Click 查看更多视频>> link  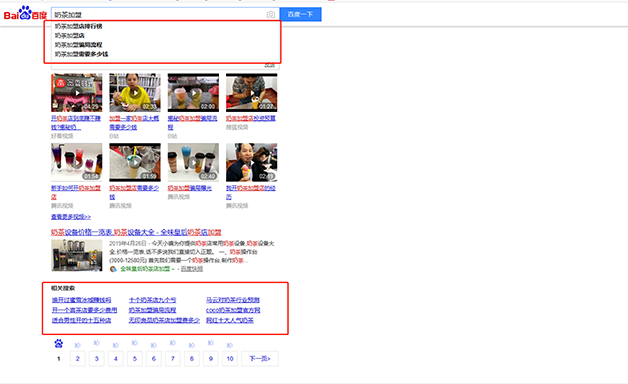[x=71, y=217]
